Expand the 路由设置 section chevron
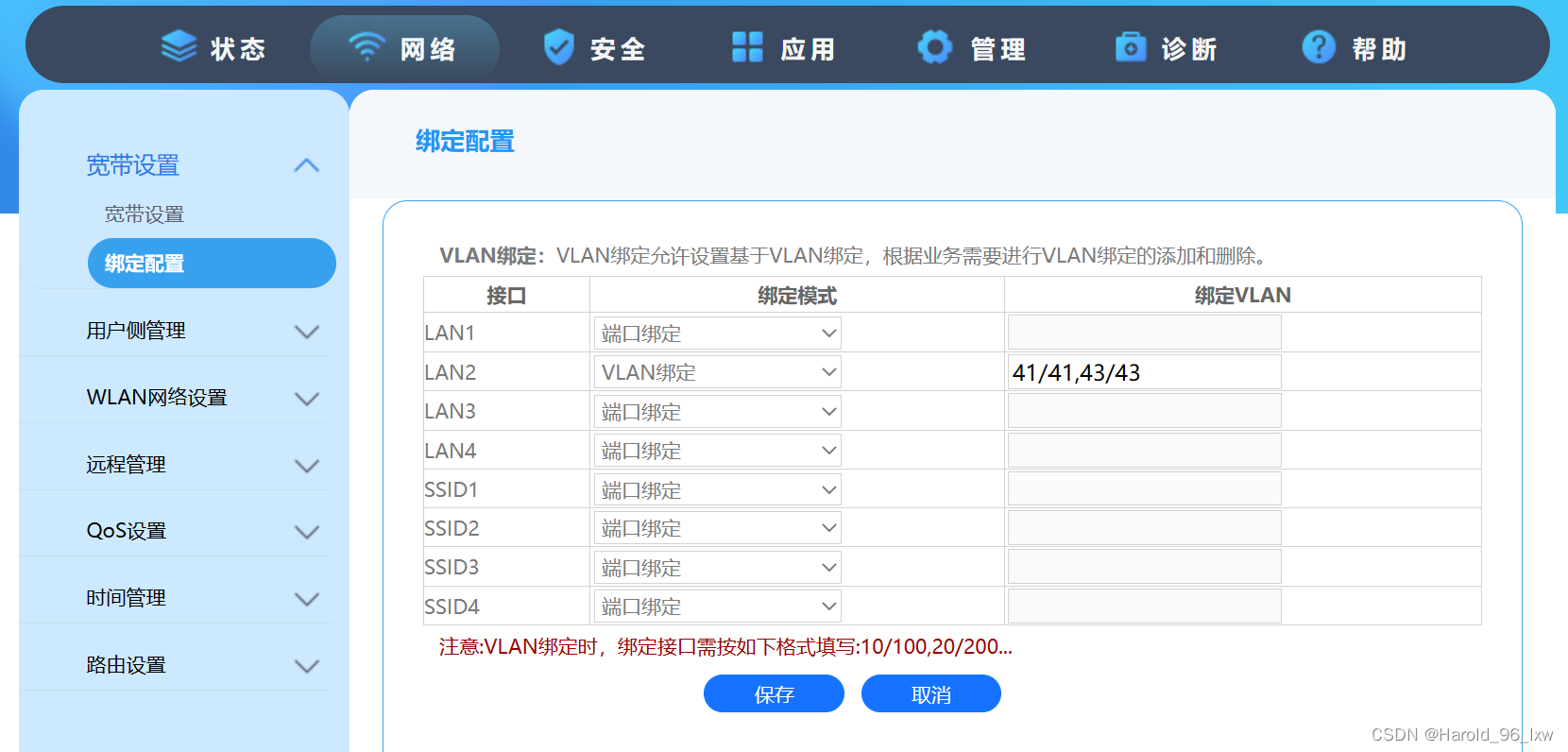This screenshot has width=1568, height=752. pyautogui.click(x=307, y=666)
